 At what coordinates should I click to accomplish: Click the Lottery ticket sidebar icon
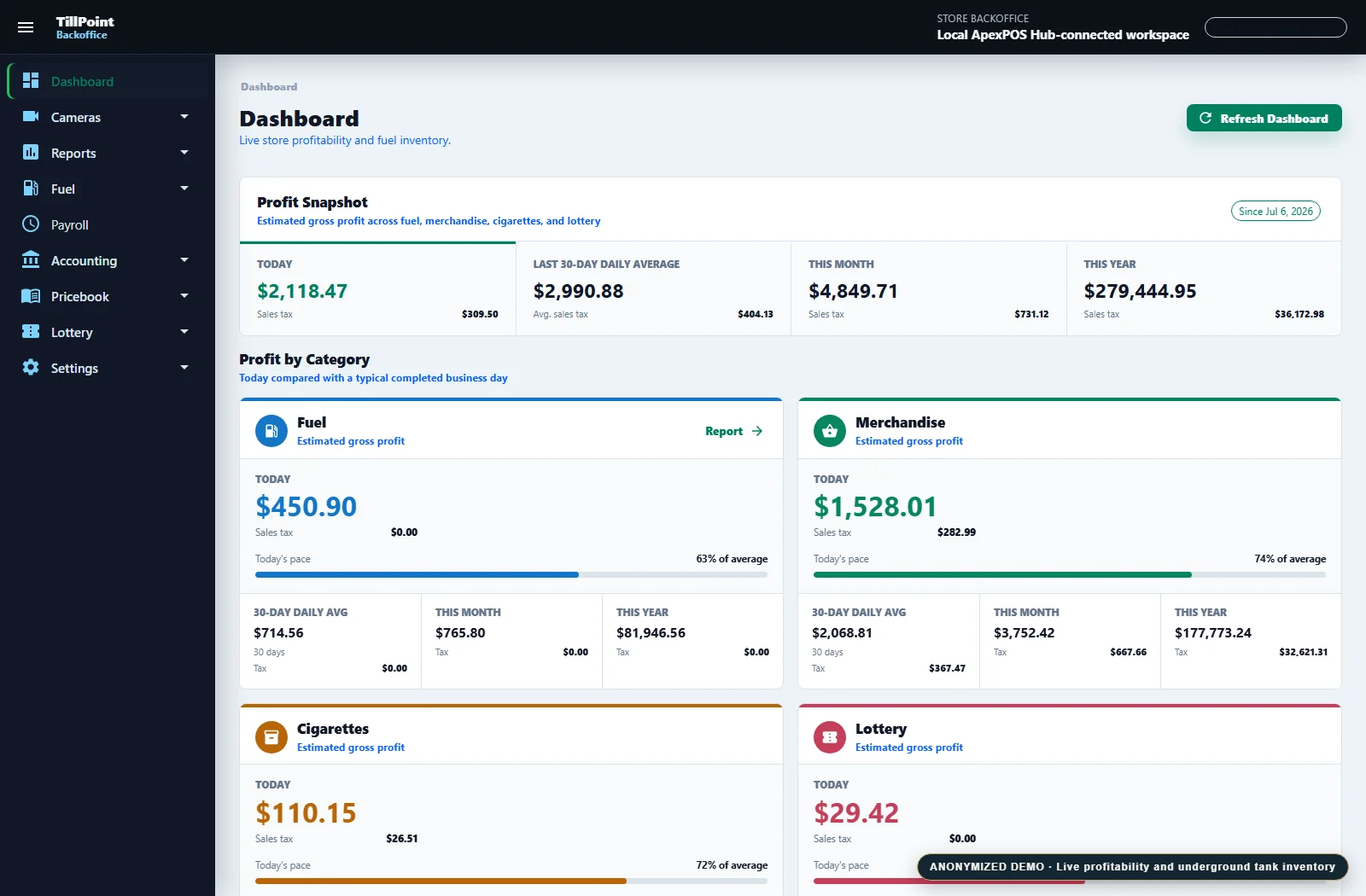pyautogui.click(x=31, y=331)
